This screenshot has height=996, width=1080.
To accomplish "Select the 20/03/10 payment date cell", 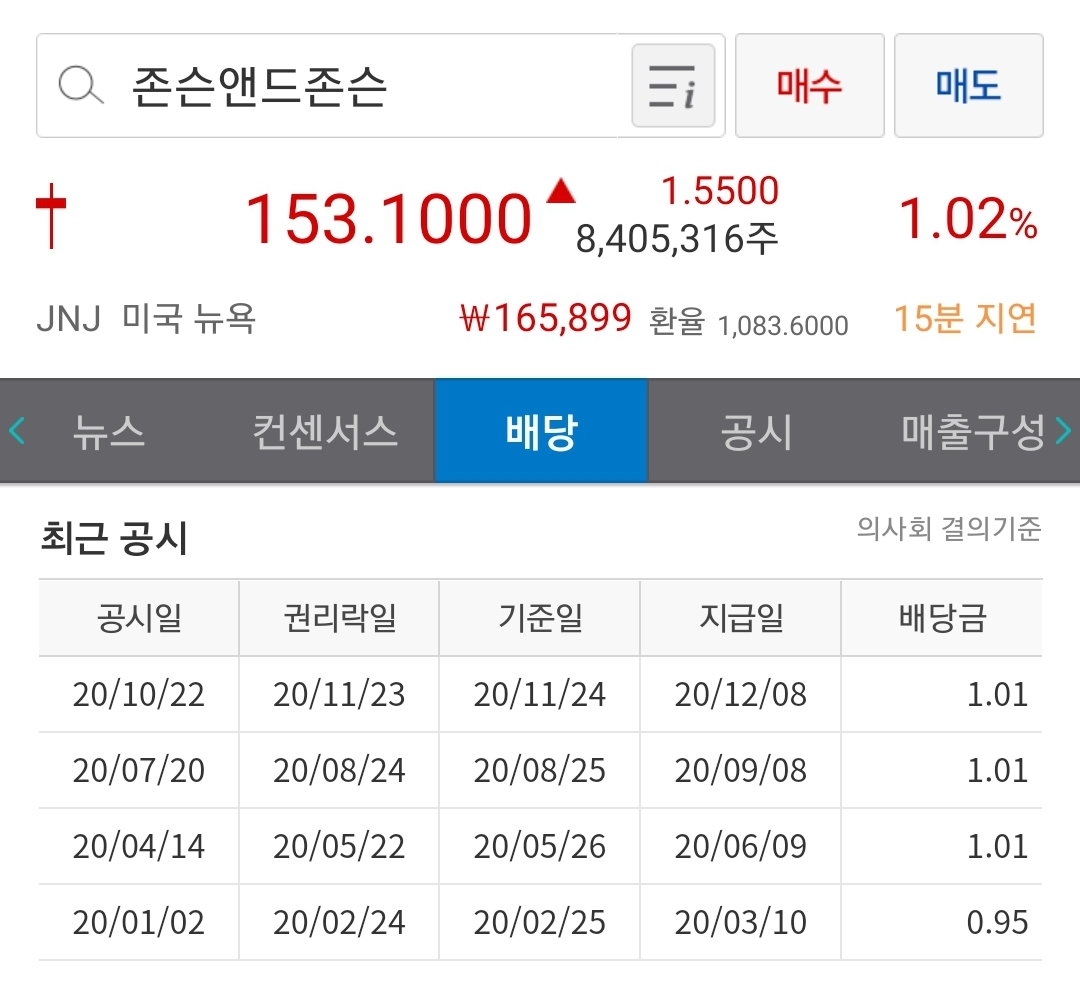I will [741, 922].
